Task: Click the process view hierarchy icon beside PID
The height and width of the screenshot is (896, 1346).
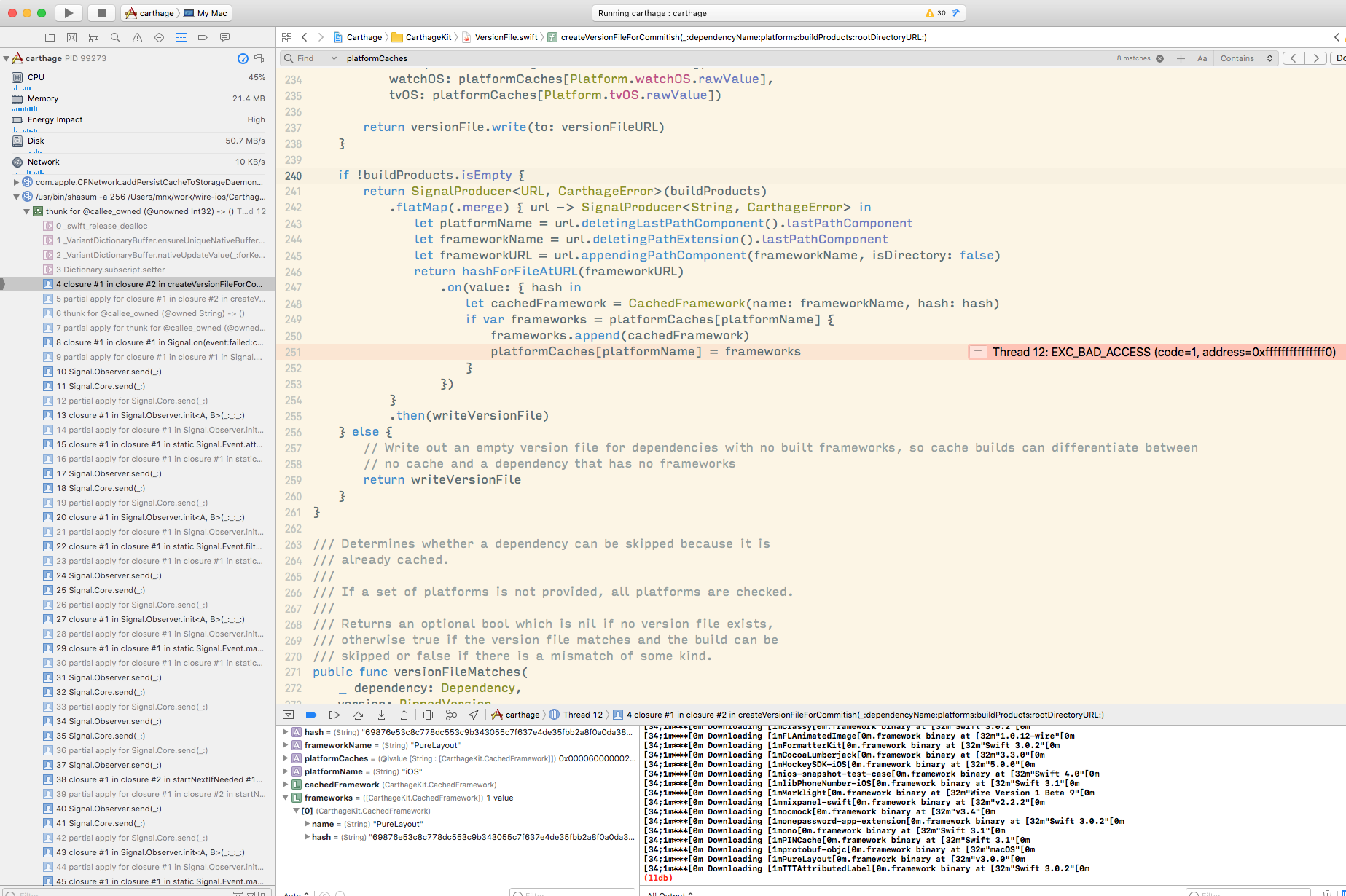Action: pyautogui.click(x=259, y=58)
